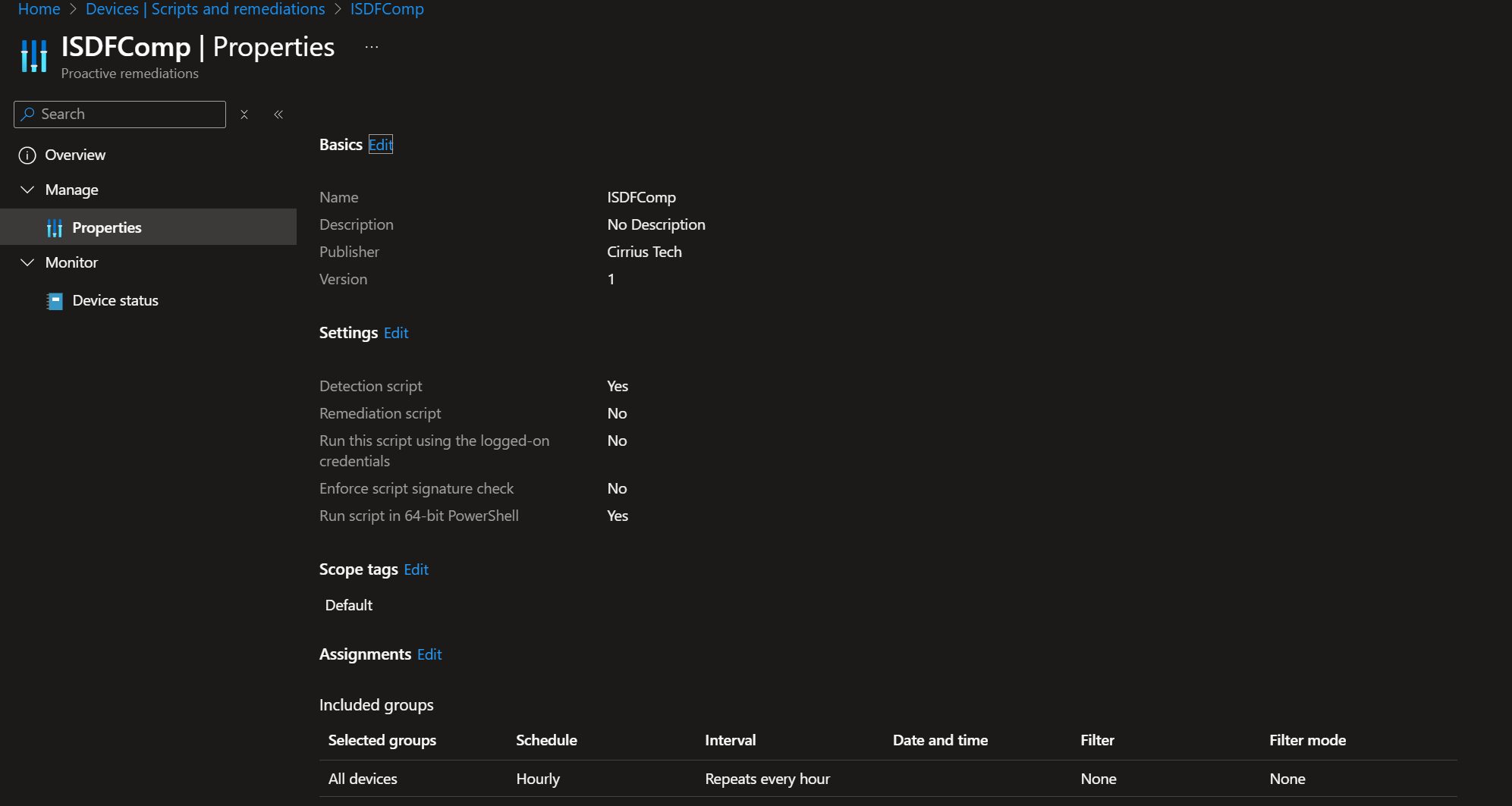Click the ISDFComp Properties header icon

tap(34, 56)
